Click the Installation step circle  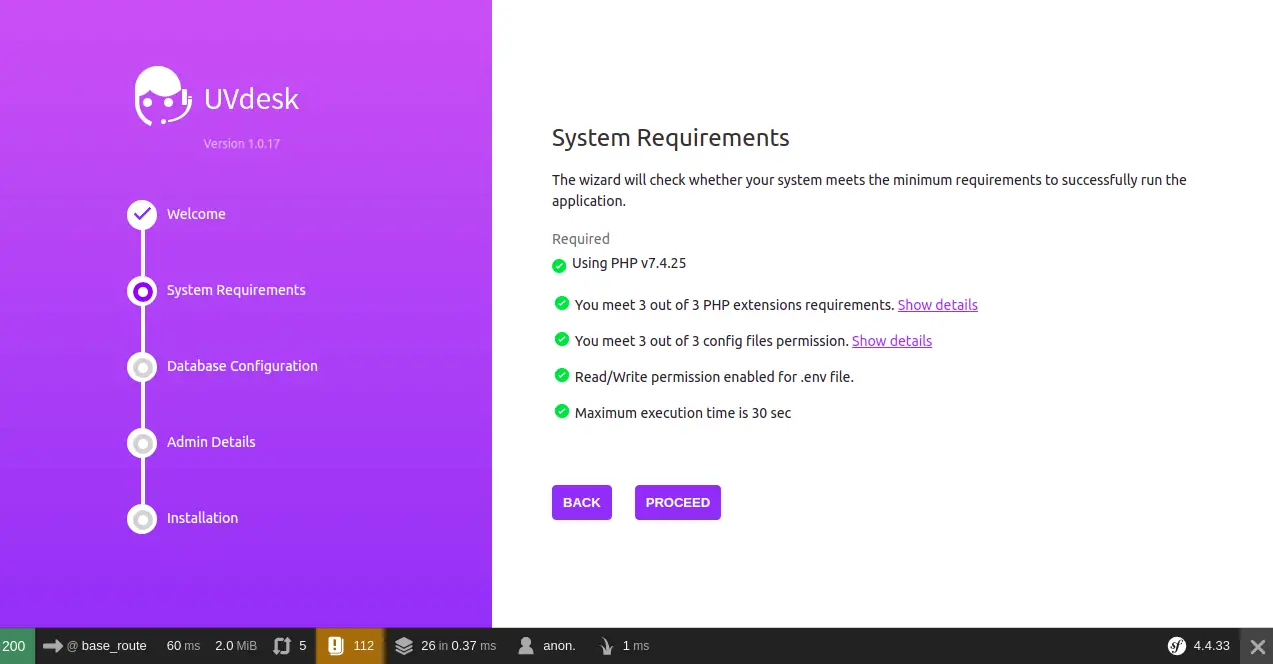(x=142, y=519)
